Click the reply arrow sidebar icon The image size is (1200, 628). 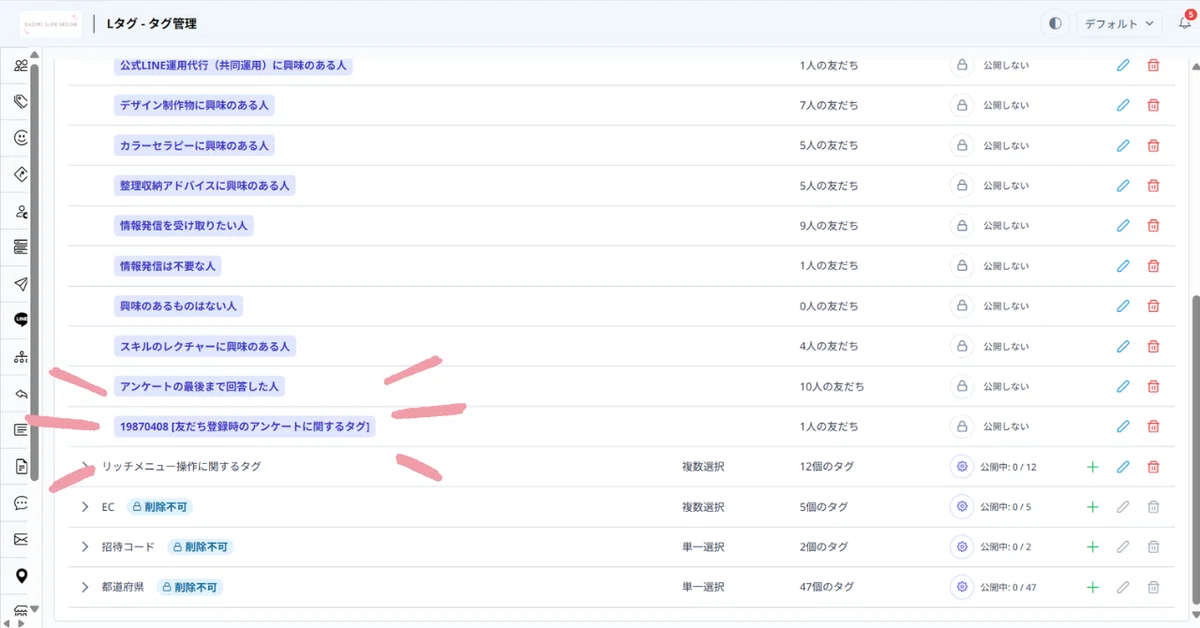pyautogui.click(x=21, y=393)
